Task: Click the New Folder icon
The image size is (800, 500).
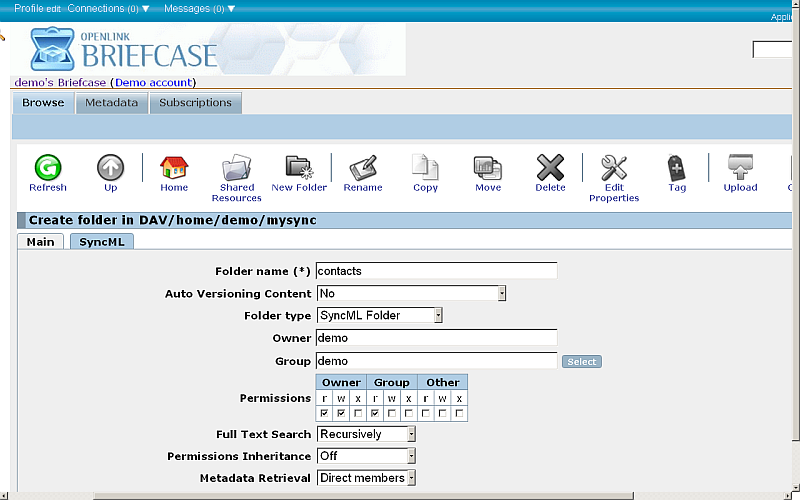Action: point(299,168)
